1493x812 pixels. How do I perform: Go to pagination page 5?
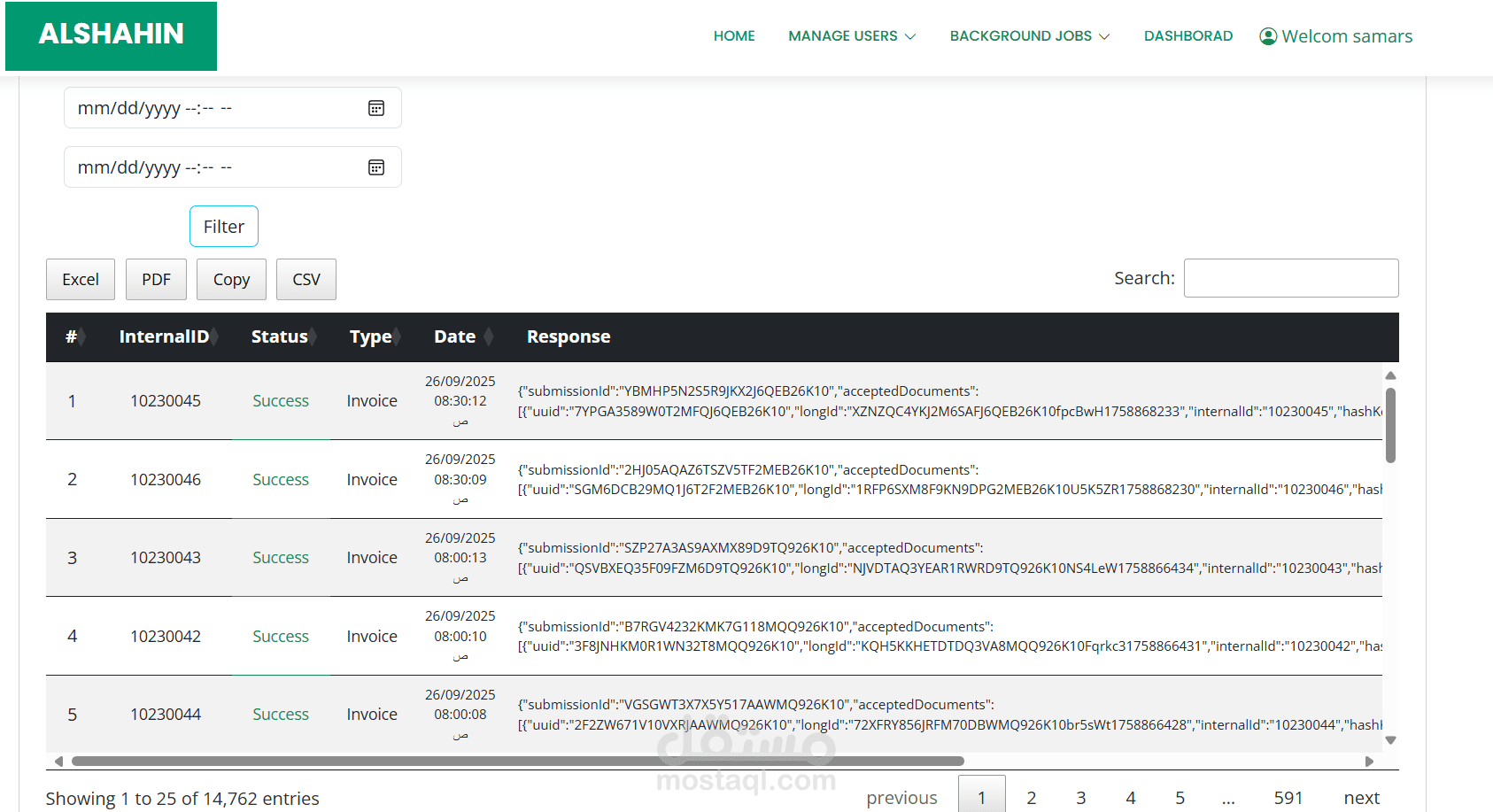click(x=1180, y=797)
